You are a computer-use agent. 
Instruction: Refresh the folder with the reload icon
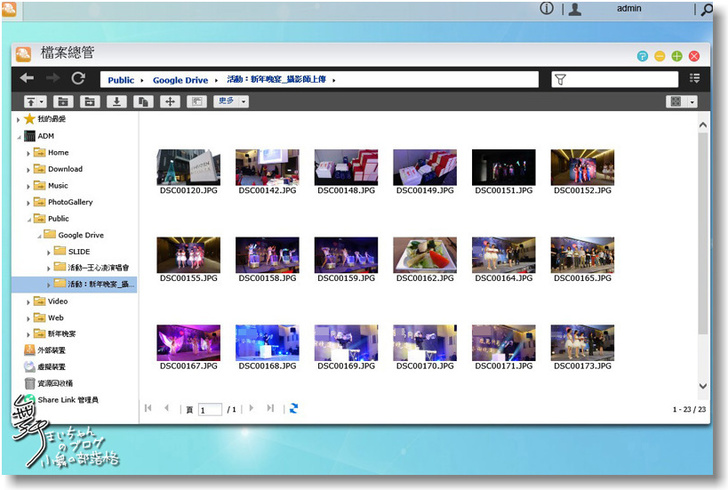click(x=78, y=78)
